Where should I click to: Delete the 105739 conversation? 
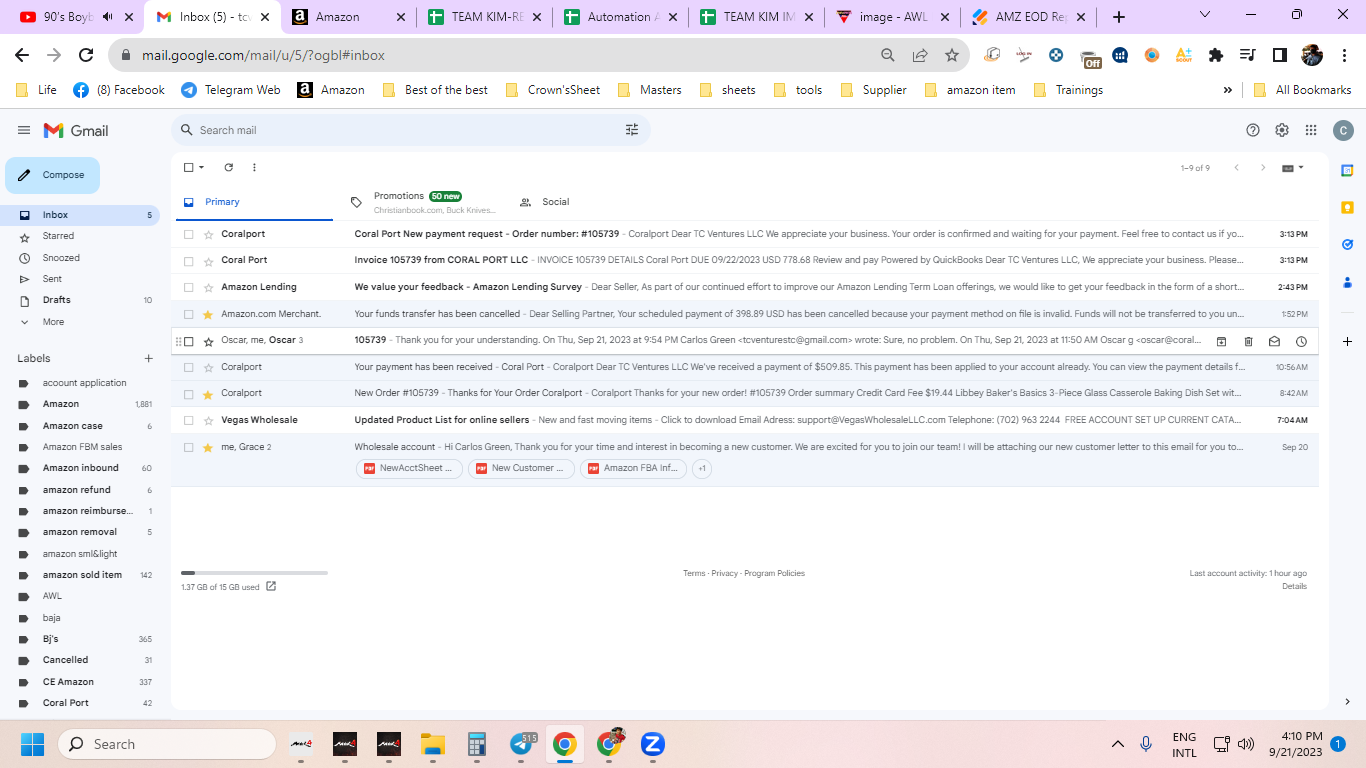1248,341
